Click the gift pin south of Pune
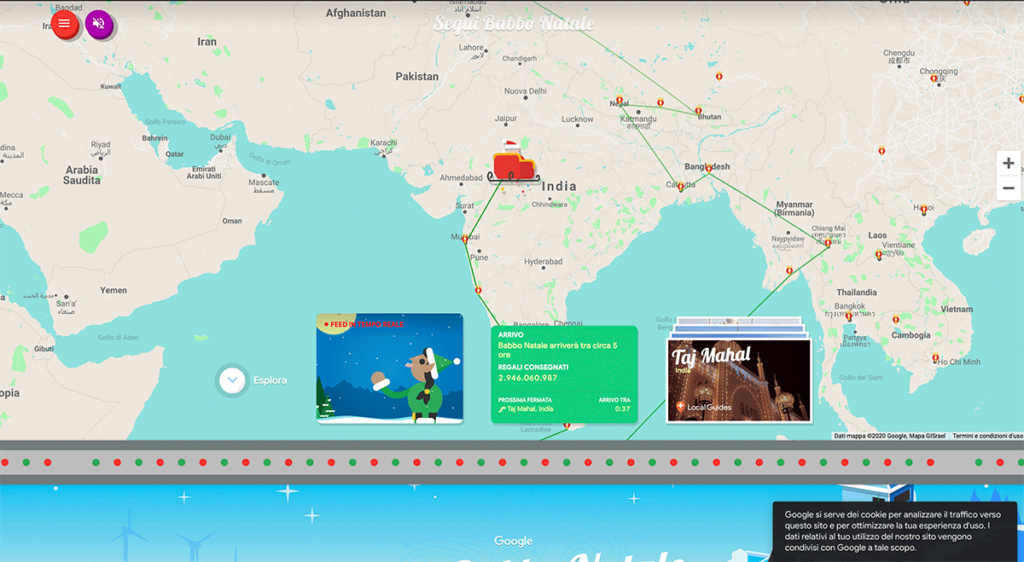 (478, 290)
